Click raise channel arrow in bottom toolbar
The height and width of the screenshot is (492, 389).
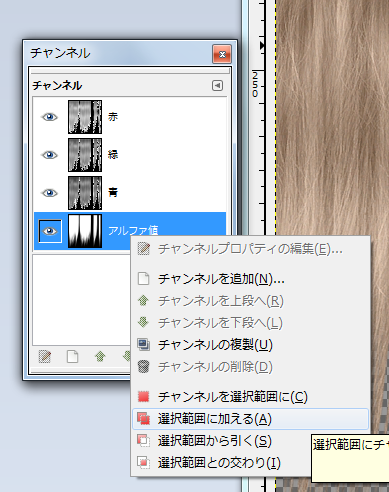click(x=100, y=357)
